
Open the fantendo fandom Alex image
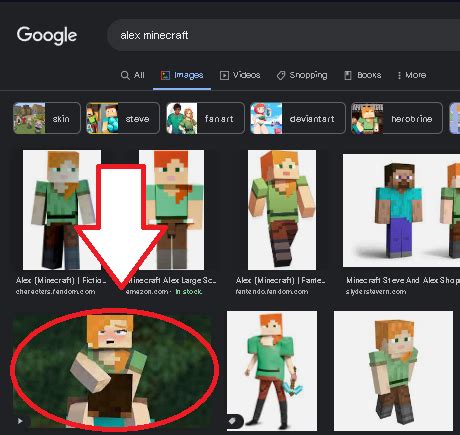[282, 210]
